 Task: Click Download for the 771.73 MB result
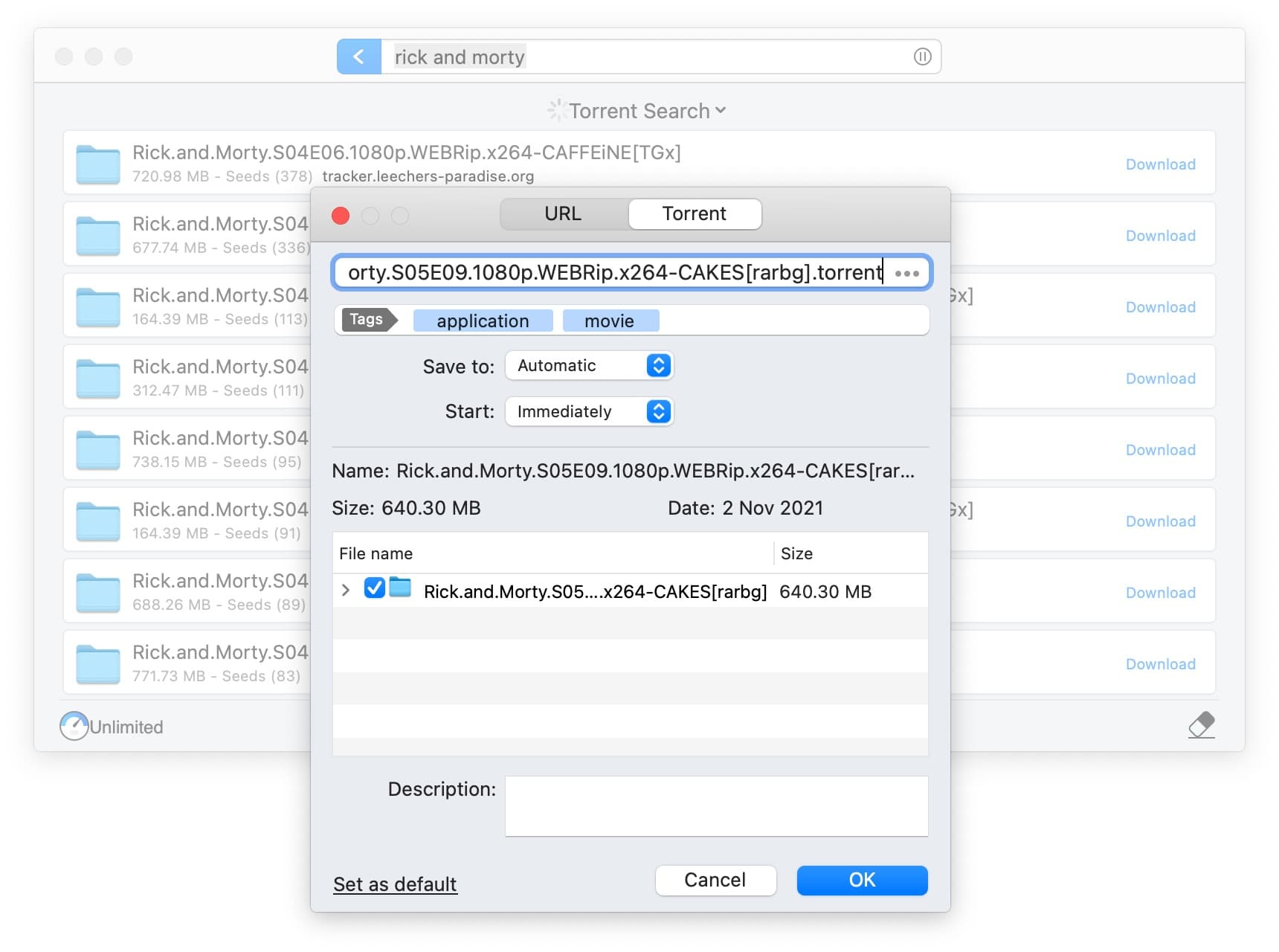point(1160,664)
